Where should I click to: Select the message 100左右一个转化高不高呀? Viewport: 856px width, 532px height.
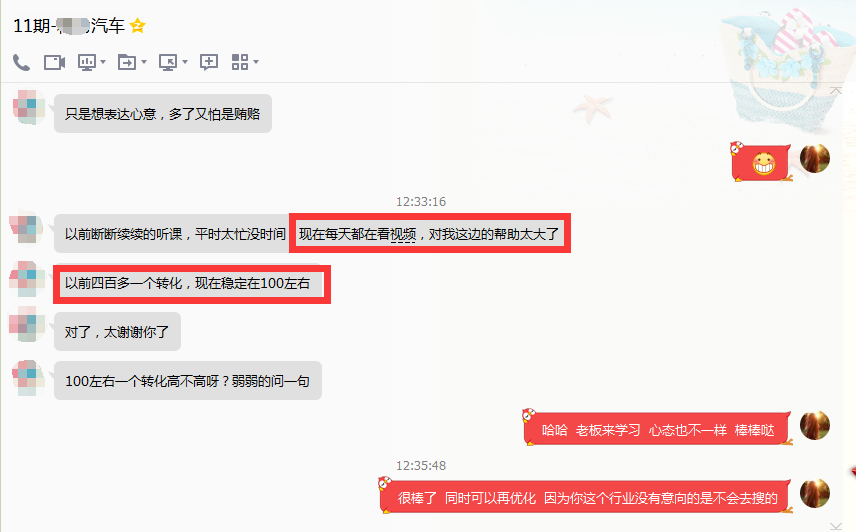188,380
